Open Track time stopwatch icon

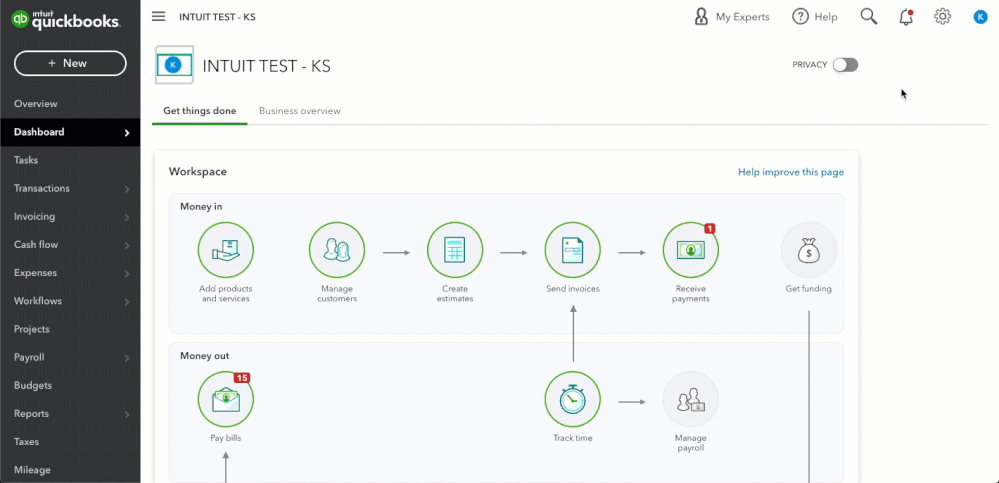(573, 400)
